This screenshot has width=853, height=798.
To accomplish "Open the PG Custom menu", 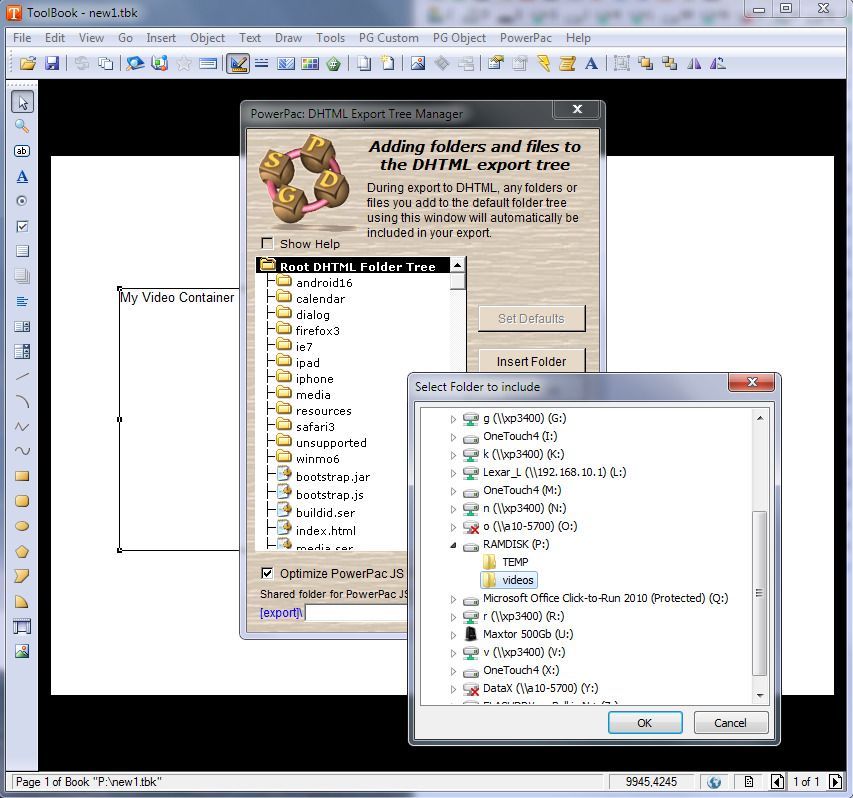I will (388, 38).
